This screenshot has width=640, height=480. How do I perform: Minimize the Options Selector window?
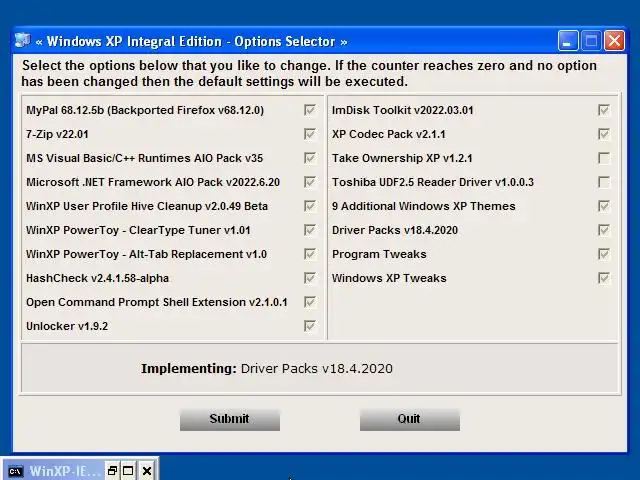pos(568,41)
